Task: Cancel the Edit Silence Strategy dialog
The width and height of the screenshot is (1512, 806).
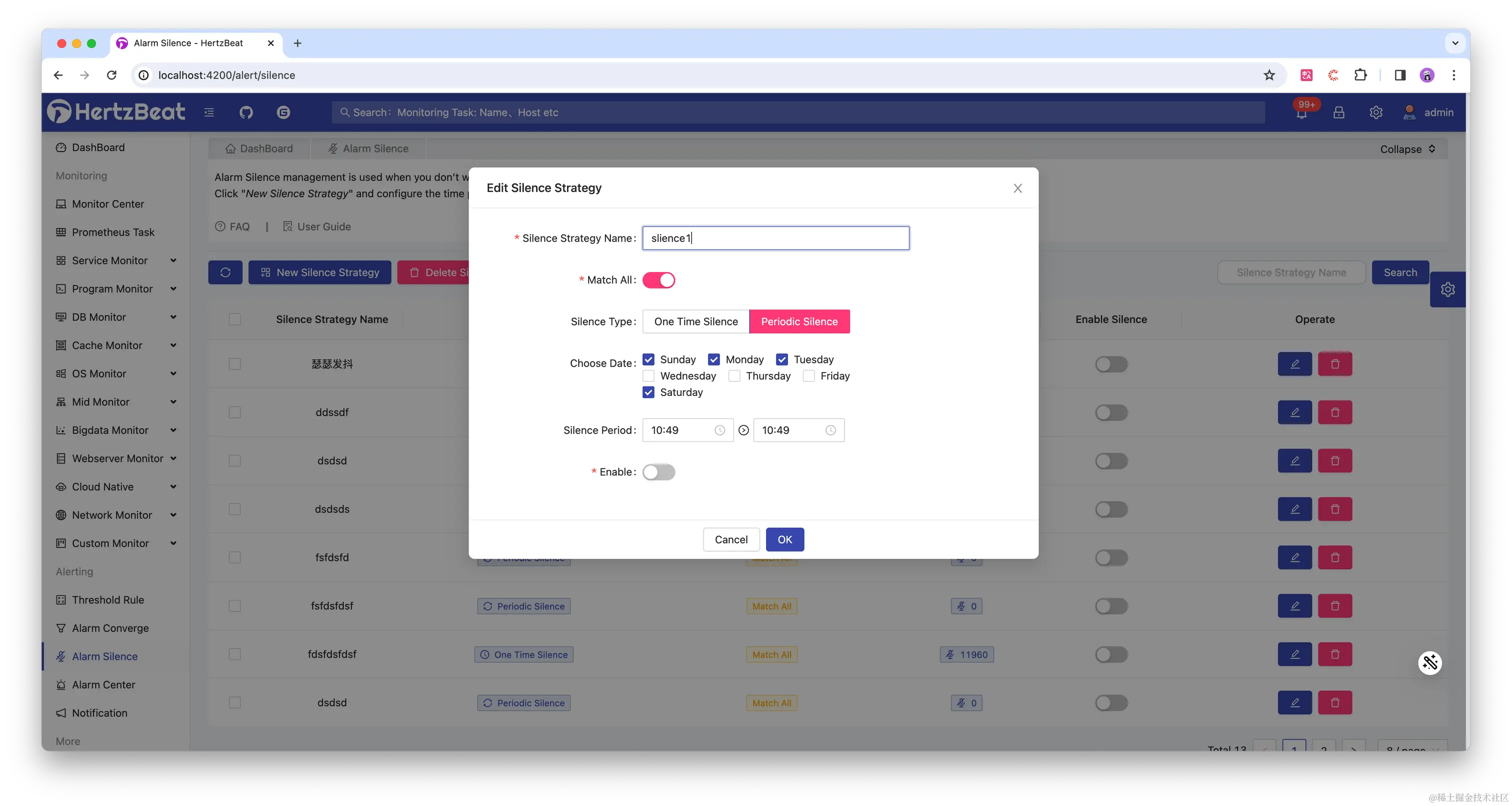Action: coord(731,539)
